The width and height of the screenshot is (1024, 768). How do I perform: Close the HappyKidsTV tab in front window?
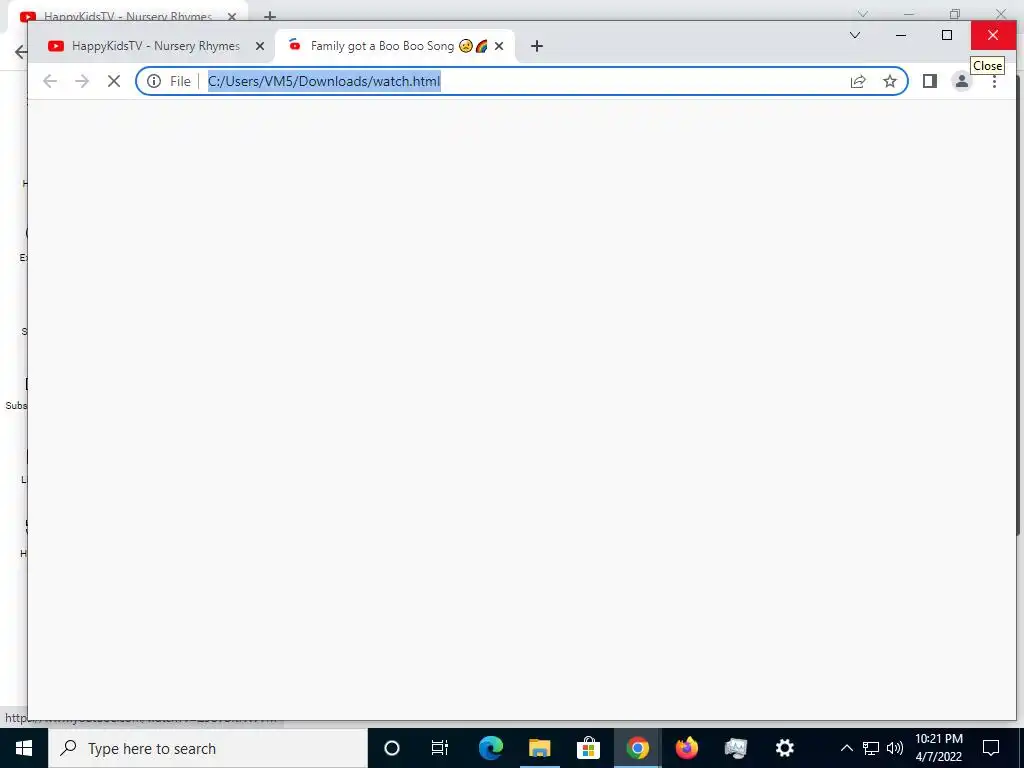[x=259, y=46]
